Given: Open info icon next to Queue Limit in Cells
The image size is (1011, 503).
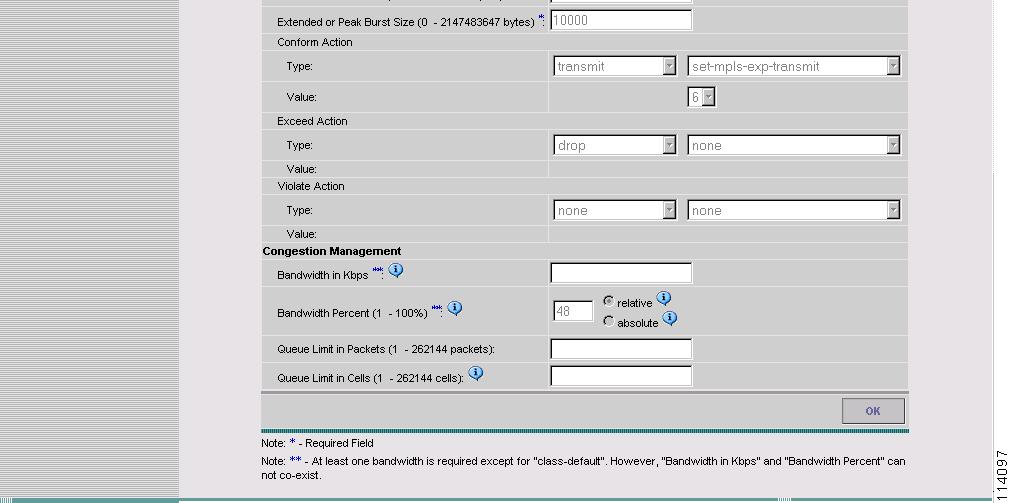Looking at the screenshot, I should click(x=476, y=373).
